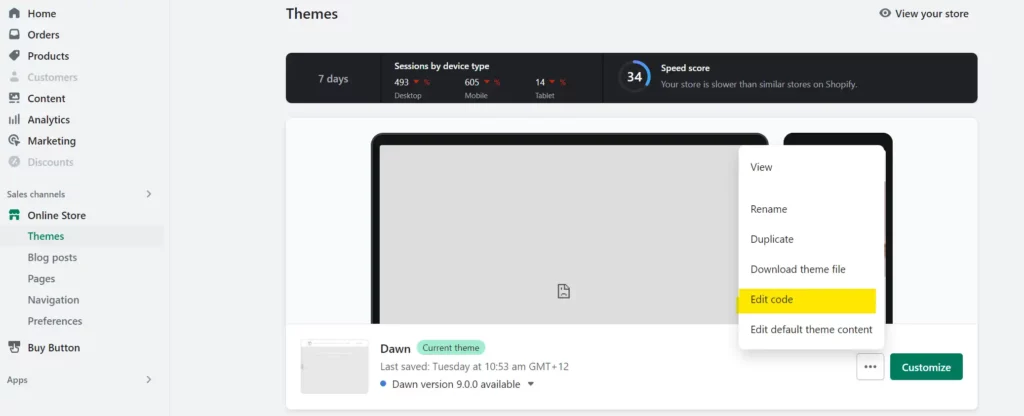Open Navigation under Online Store
The height and width of the screenshot is (416, 1024).
(54, 300)
